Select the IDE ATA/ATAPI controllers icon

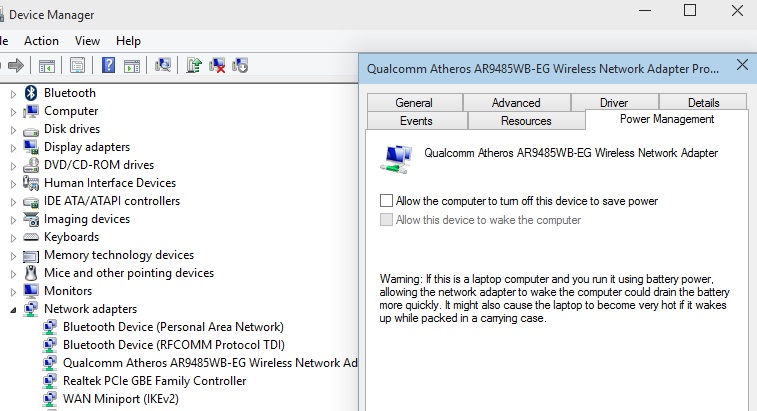tap(31, 202)
